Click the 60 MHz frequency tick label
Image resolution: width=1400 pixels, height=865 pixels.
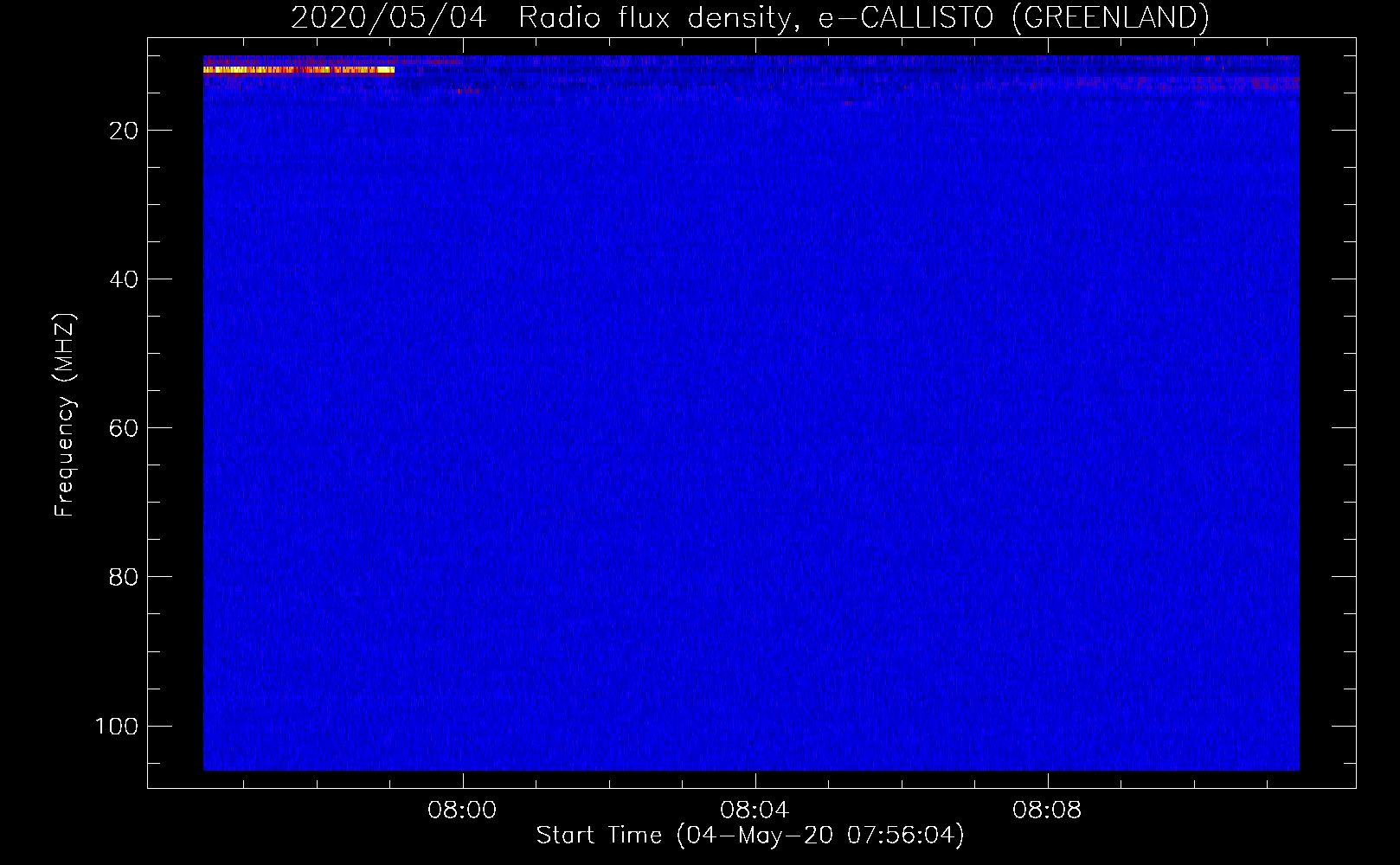coord(125,428)
